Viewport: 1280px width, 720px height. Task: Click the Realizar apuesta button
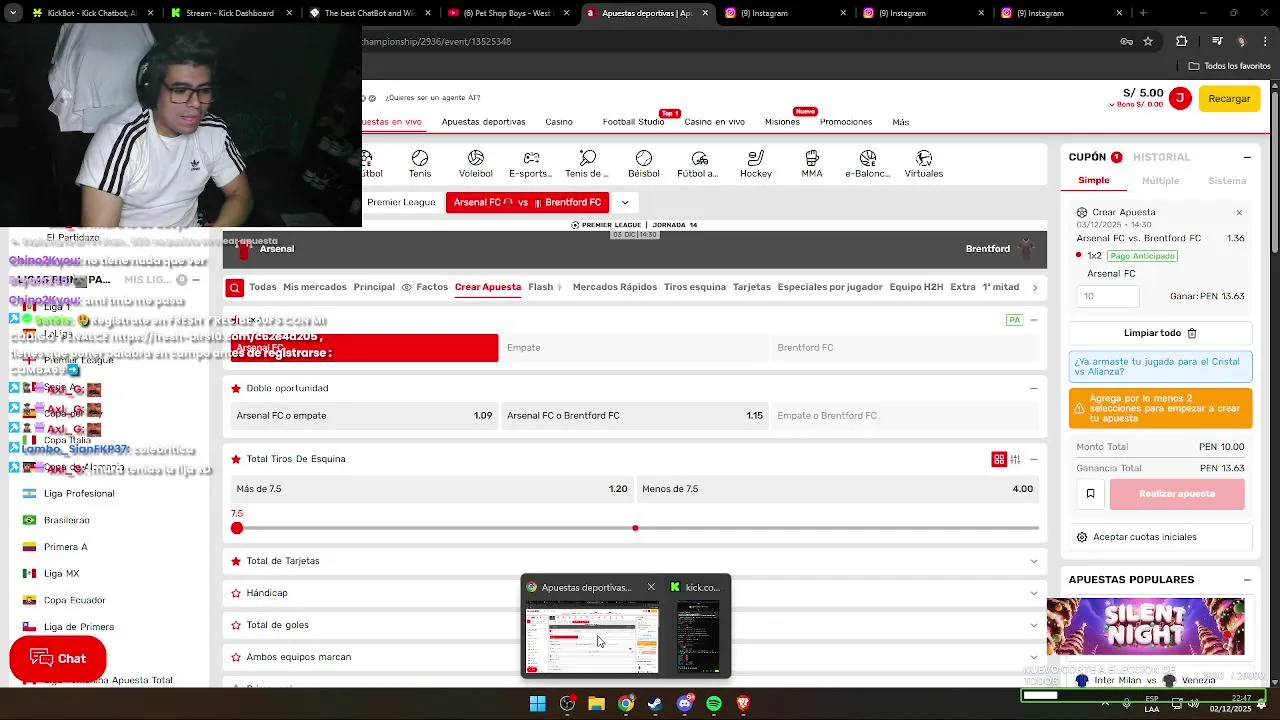(1177, 493)
